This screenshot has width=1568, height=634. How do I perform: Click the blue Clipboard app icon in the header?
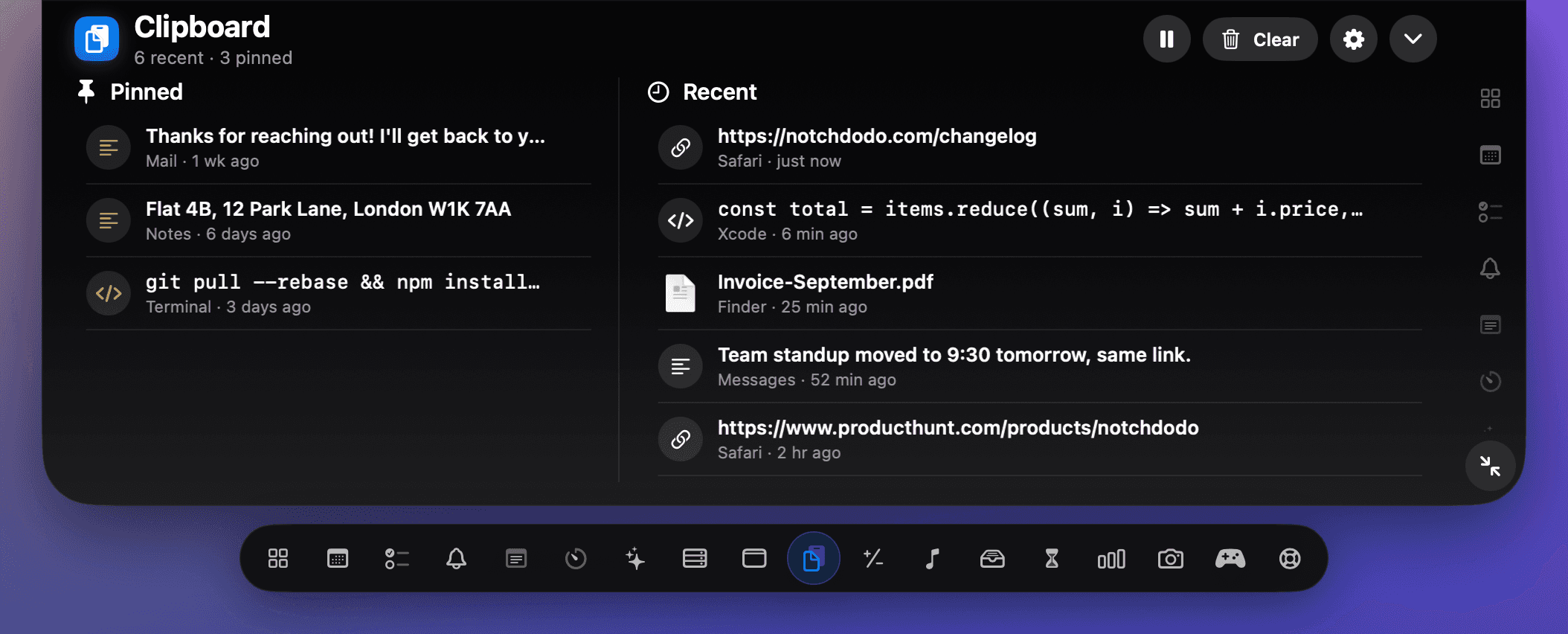[97, 39]
